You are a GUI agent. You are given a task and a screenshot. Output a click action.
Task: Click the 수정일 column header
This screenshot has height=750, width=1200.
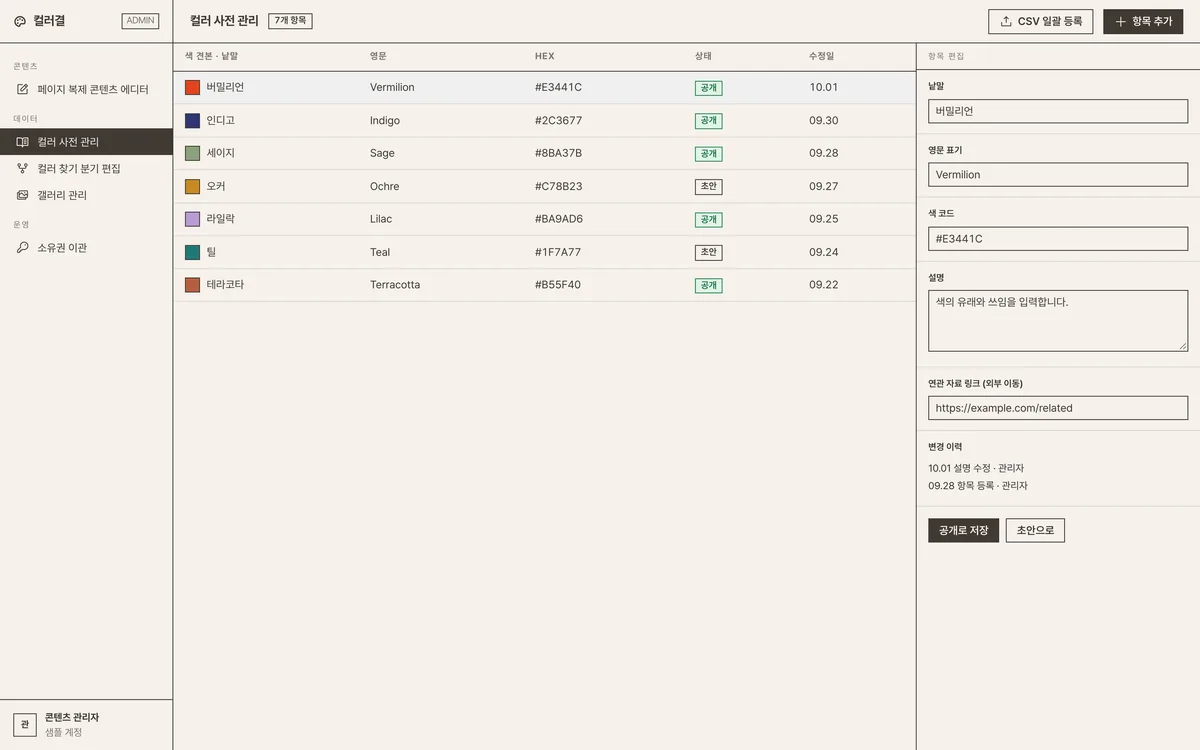pyautogui.click(x=822, y=56)
